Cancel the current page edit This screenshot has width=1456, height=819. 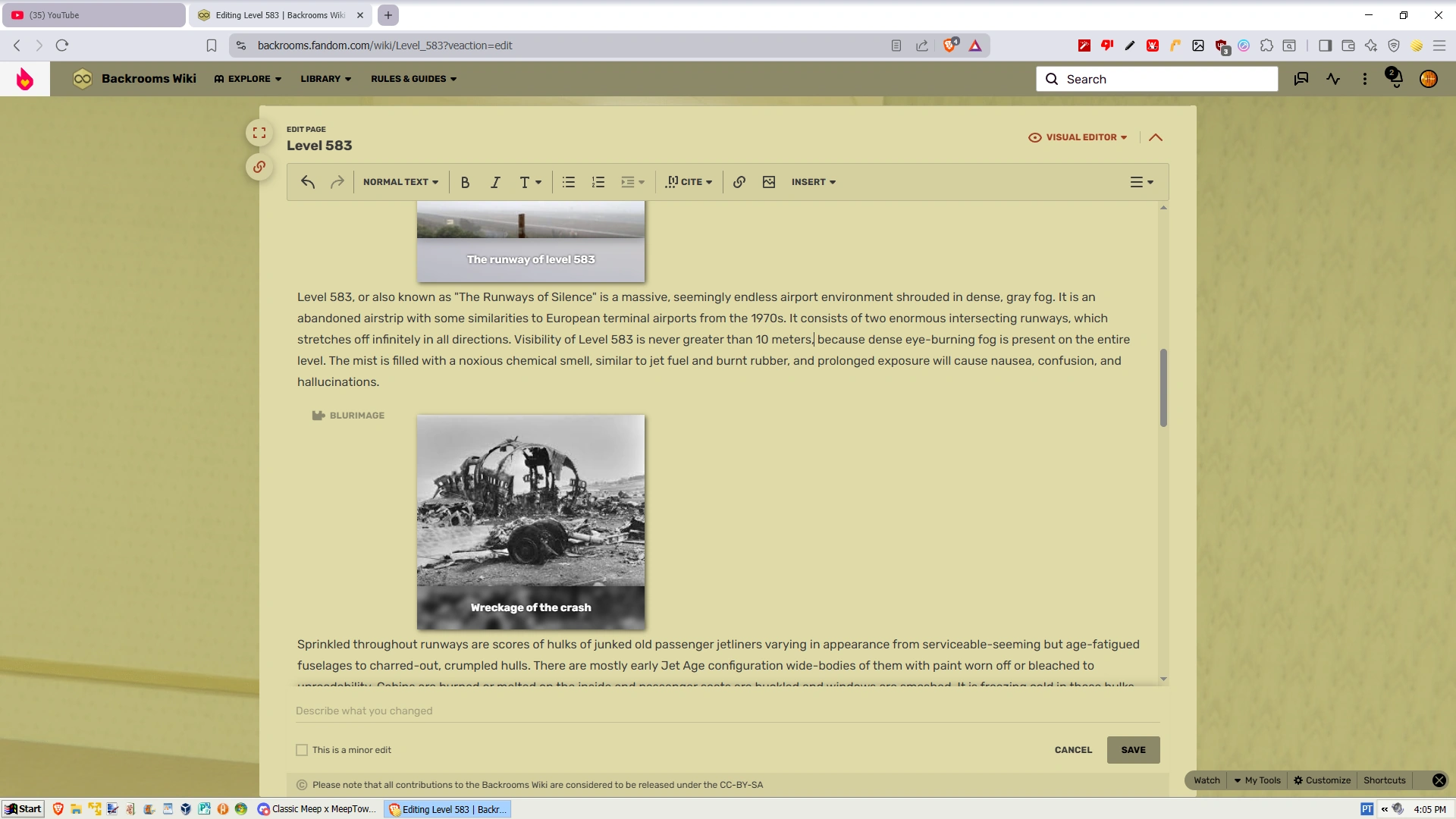pos(1072,750)
